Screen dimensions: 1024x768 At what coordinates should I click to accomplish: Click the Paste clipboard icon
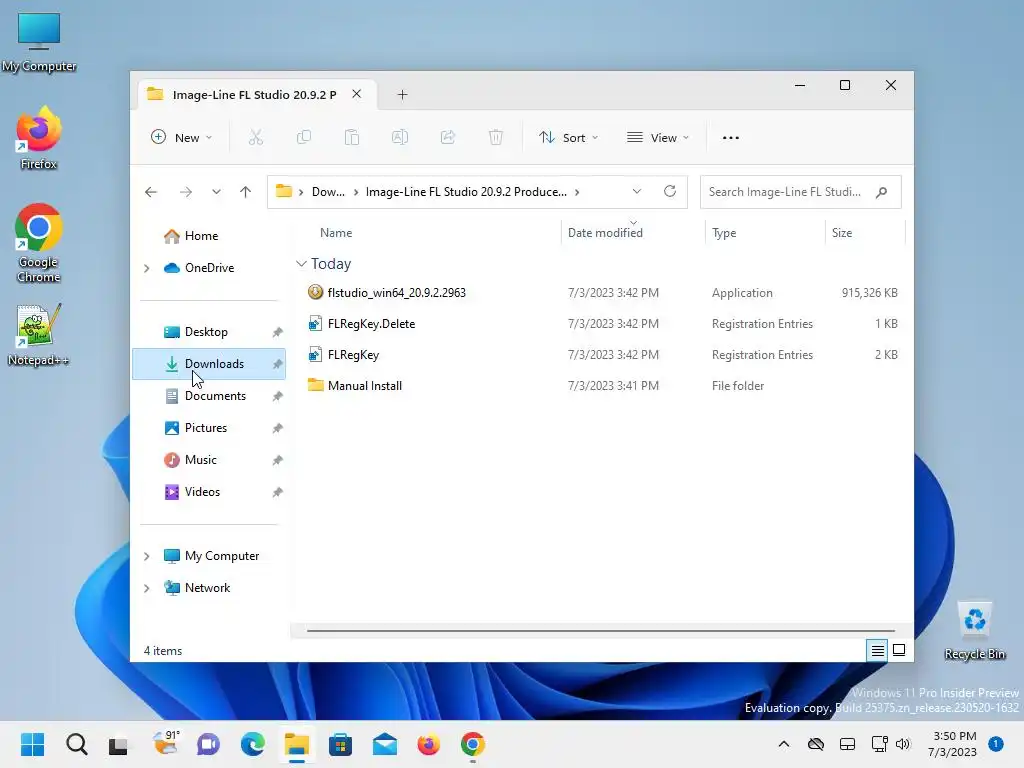coord(351,137)
